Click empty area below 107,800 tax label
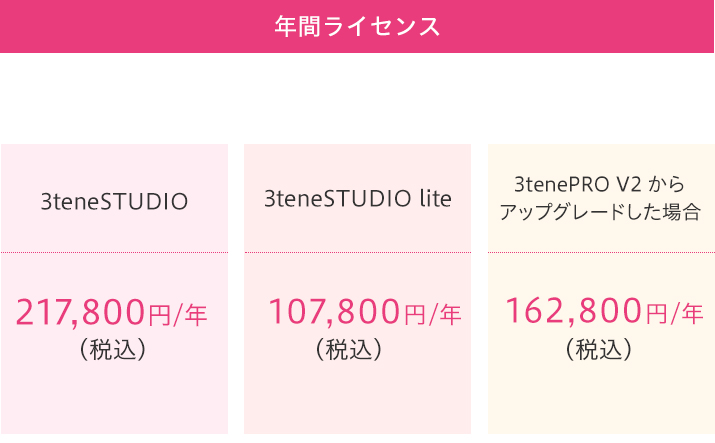The image size is (715, 443). pyautogui.click(x=358, y=399)
